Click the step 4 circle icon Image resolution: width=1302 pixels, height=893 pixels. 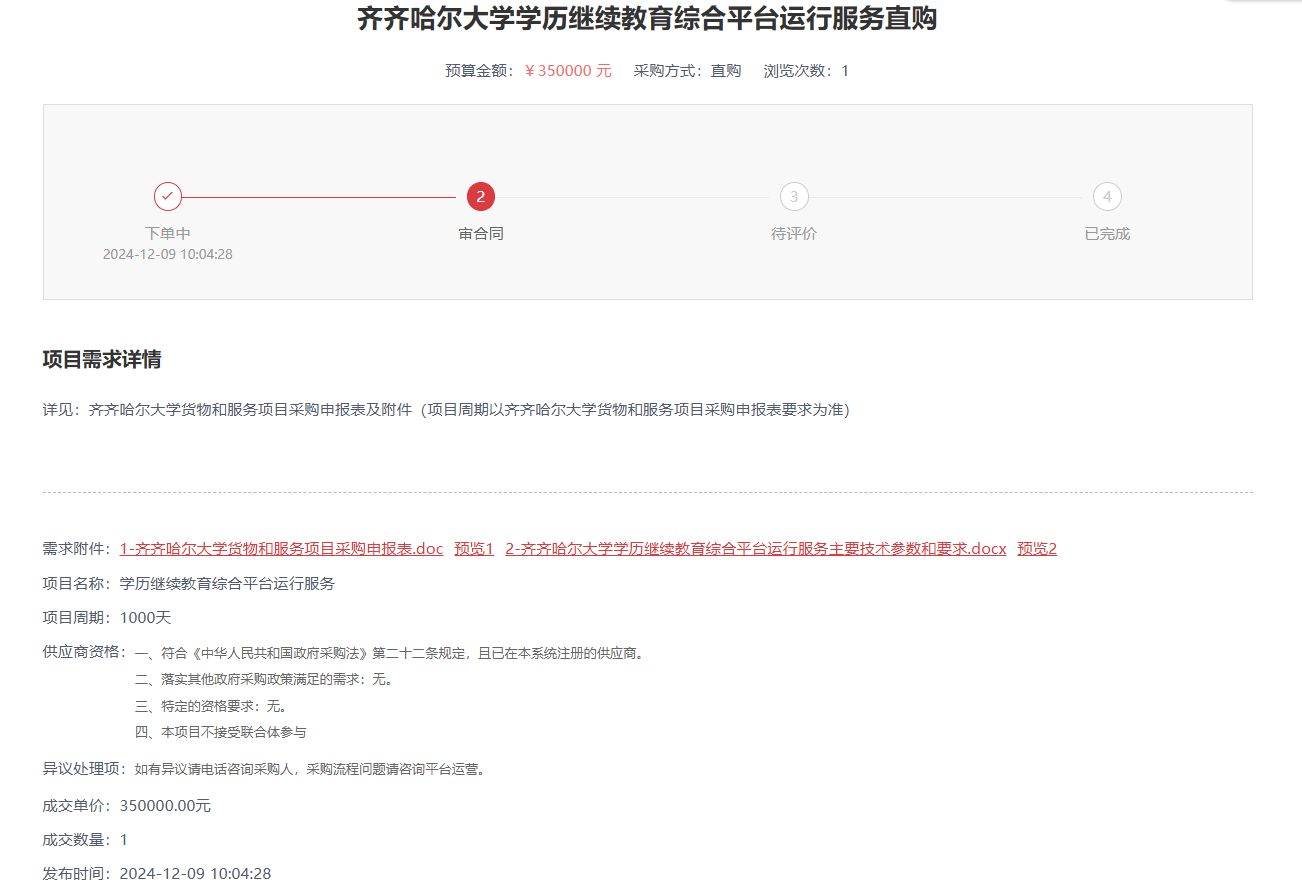[1107, 197]
